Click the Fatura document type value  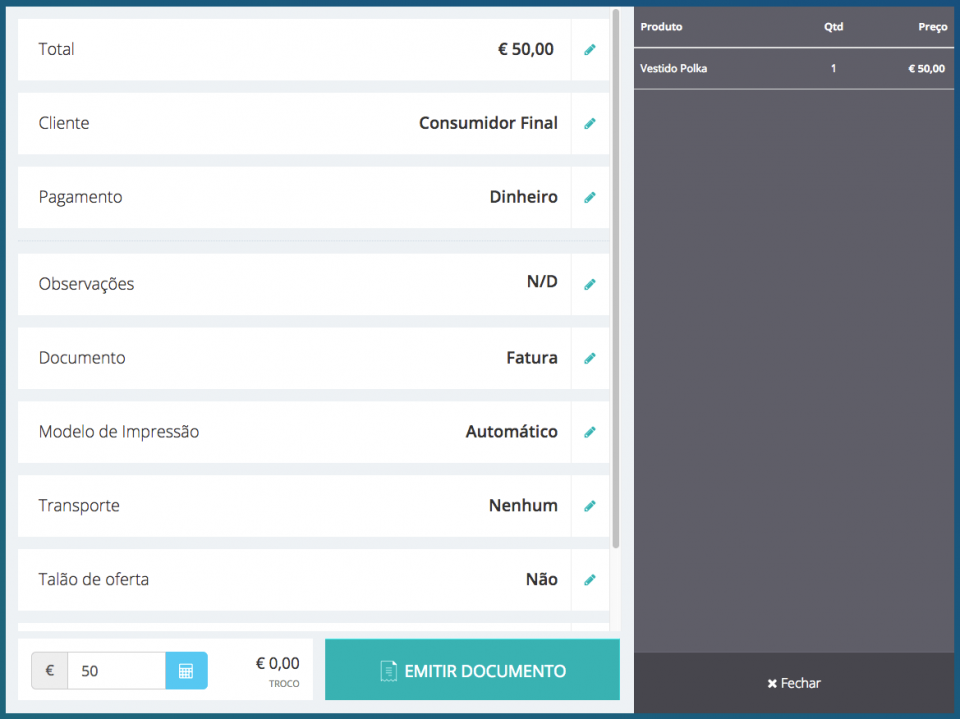pos(531,358)
